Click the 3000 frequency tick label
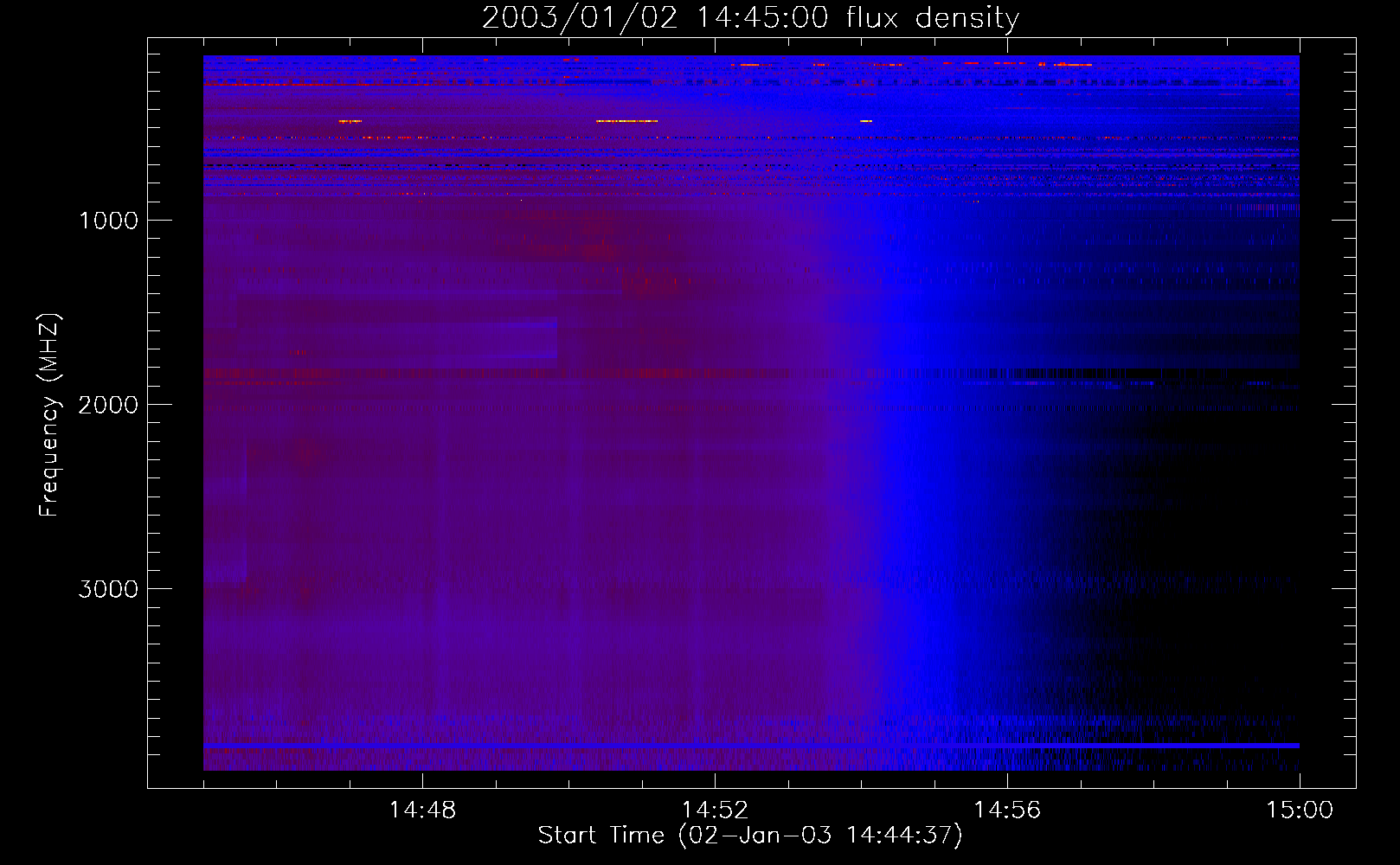This screenshot has width=1400, height=865. [x=108, y=589]
